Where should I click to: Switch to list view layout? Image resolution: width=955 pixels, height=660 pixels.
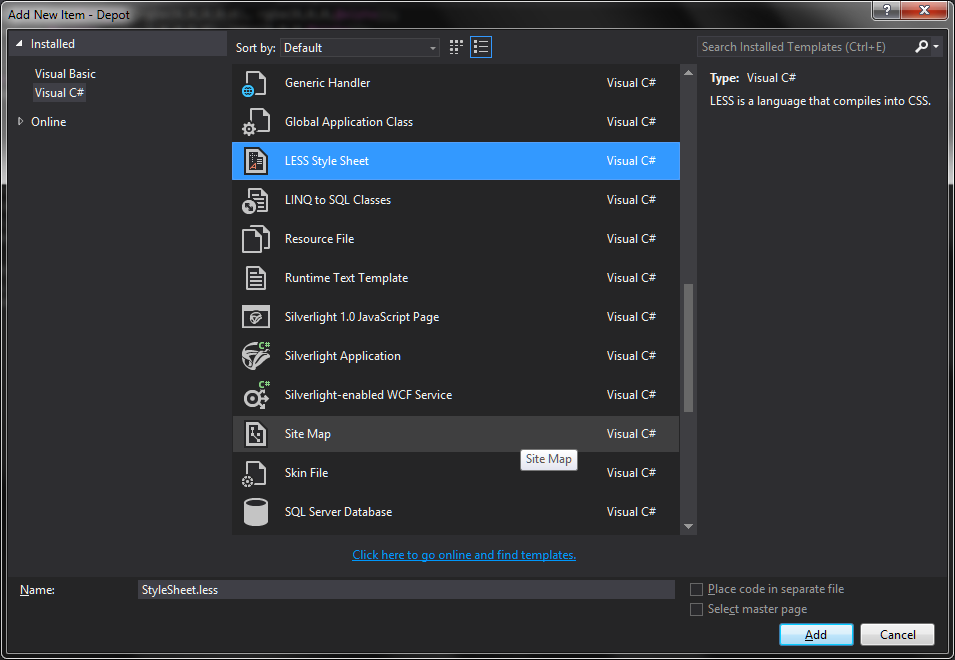click(481, 47)
